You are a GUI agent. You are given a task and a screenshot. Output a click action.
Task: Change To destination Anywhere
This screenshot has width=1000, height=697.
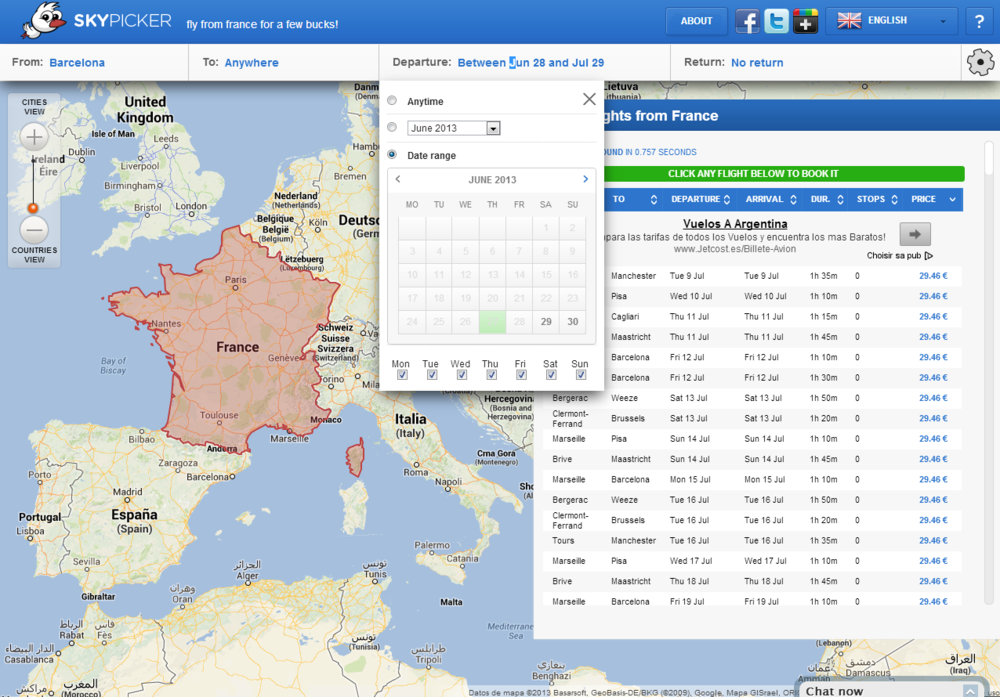click(251, 62)
